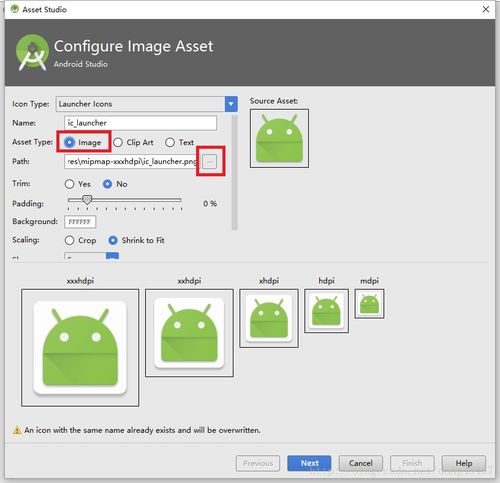Click the mdpi preview icon
The height and width of the screenshot is (483, 500).
(x=369, y=304)
